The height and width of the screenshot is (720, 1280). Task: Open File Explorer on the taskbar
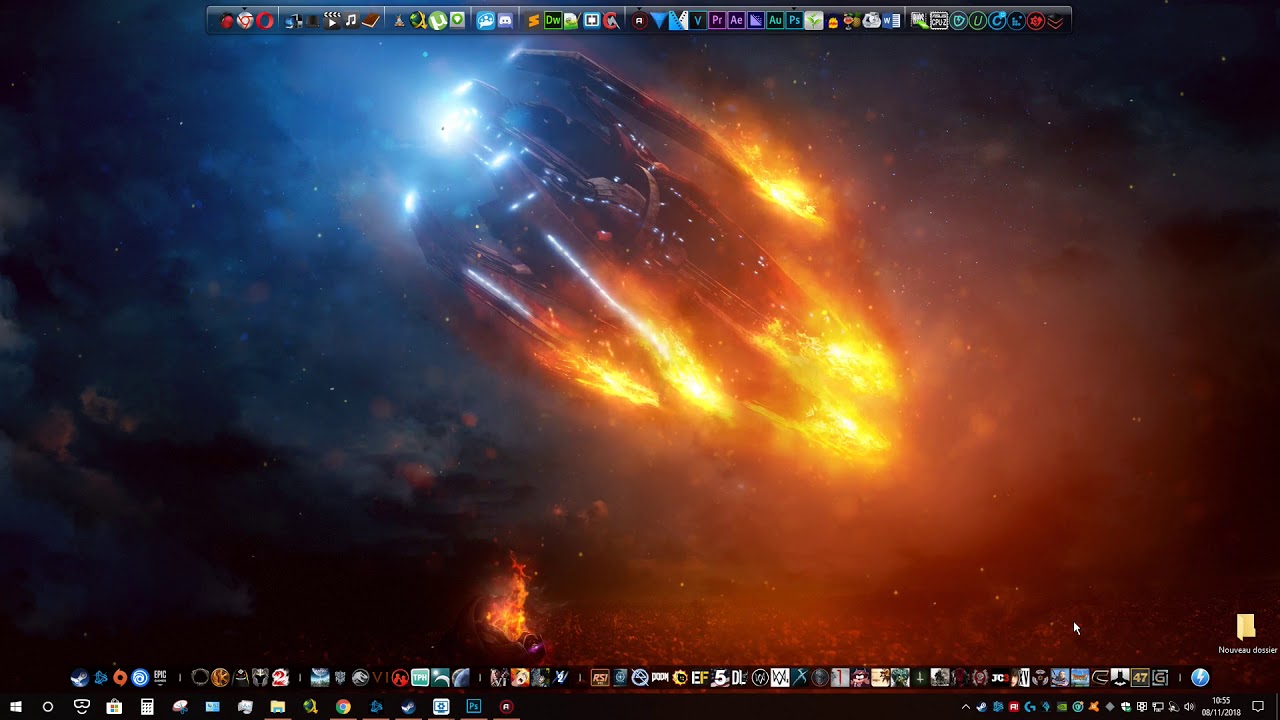277,707
